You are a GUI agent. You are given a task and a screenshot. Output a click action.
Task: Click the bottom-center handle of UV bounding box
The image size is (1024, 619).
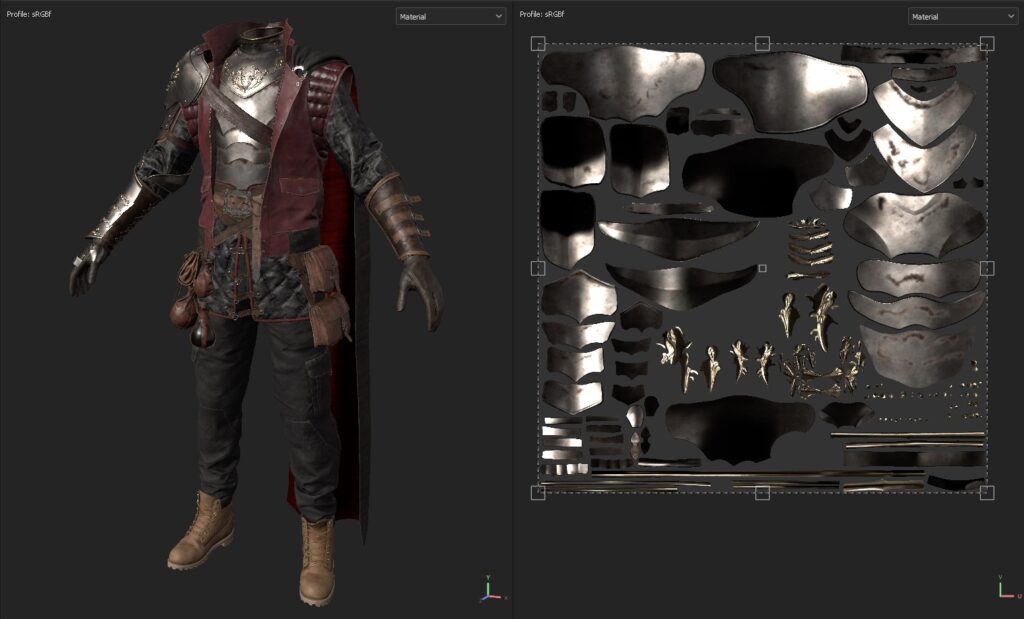[x=762, y=493]
